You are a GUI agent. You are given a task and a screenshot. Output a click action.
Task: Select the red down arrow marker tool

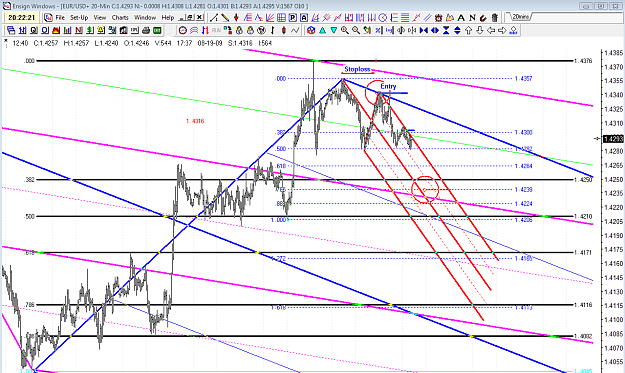[236, 18]
